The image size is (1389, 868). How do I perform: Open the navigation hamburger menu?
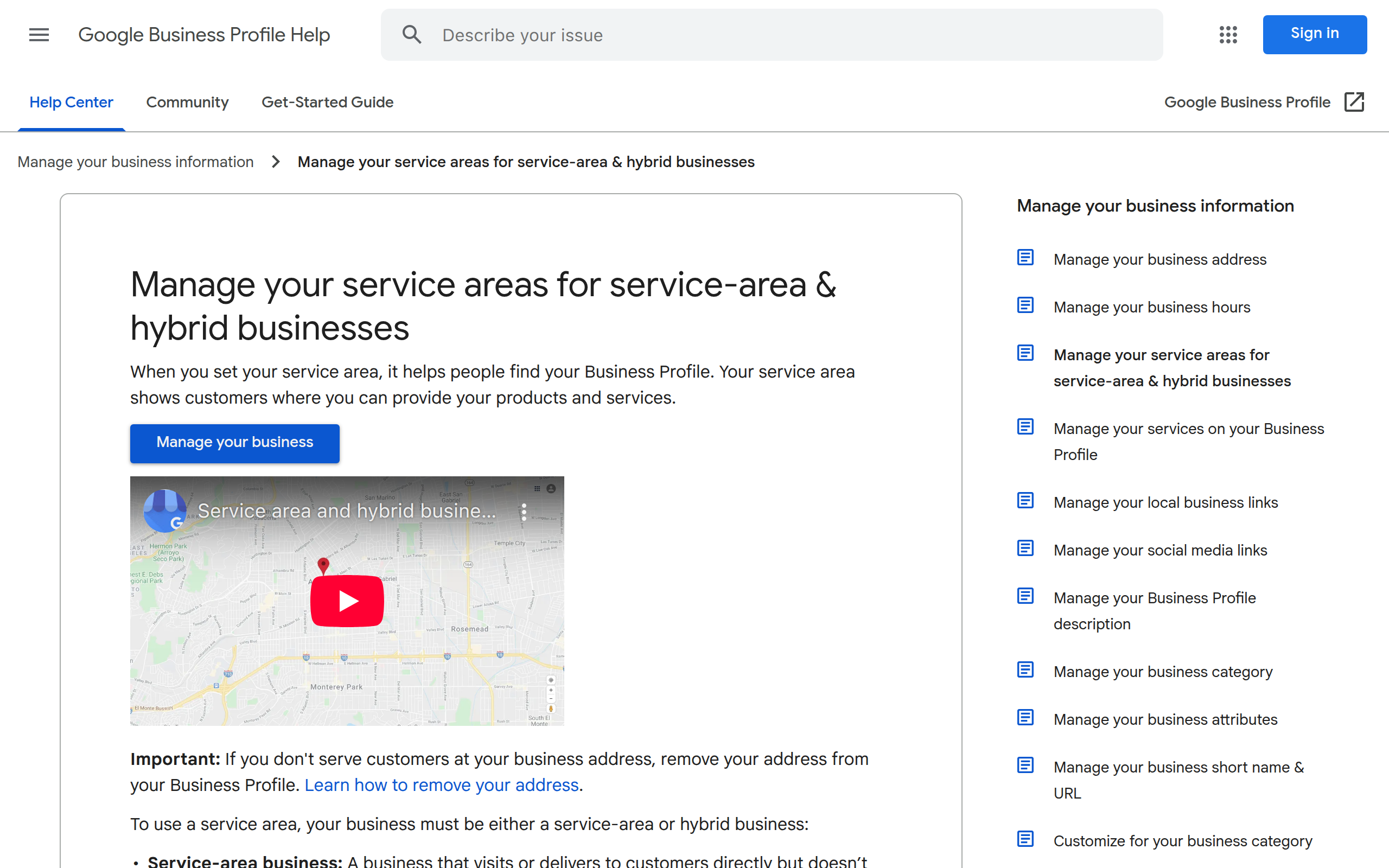(39, 34)
